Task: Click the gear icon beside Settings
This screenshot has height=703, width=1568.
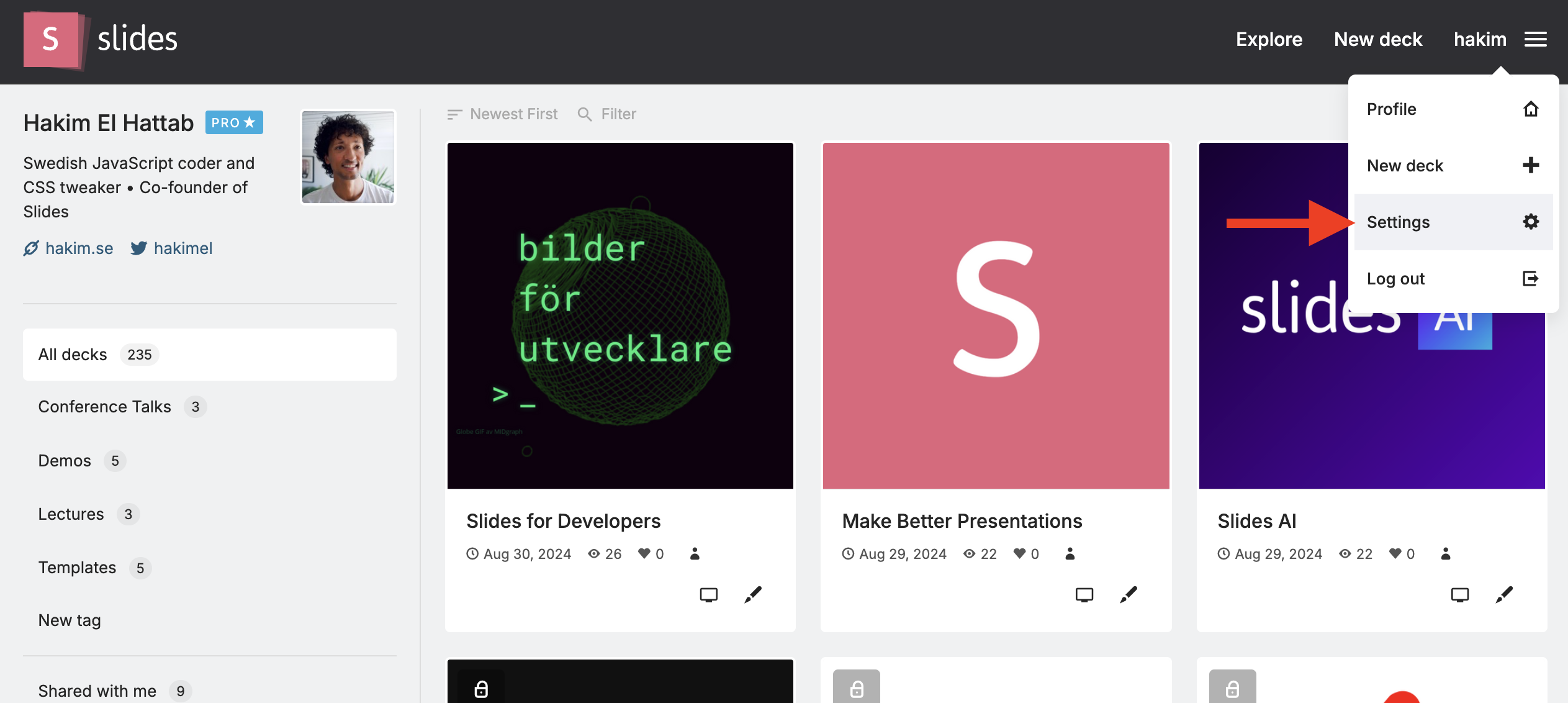Action: (x=1531, y=222)
